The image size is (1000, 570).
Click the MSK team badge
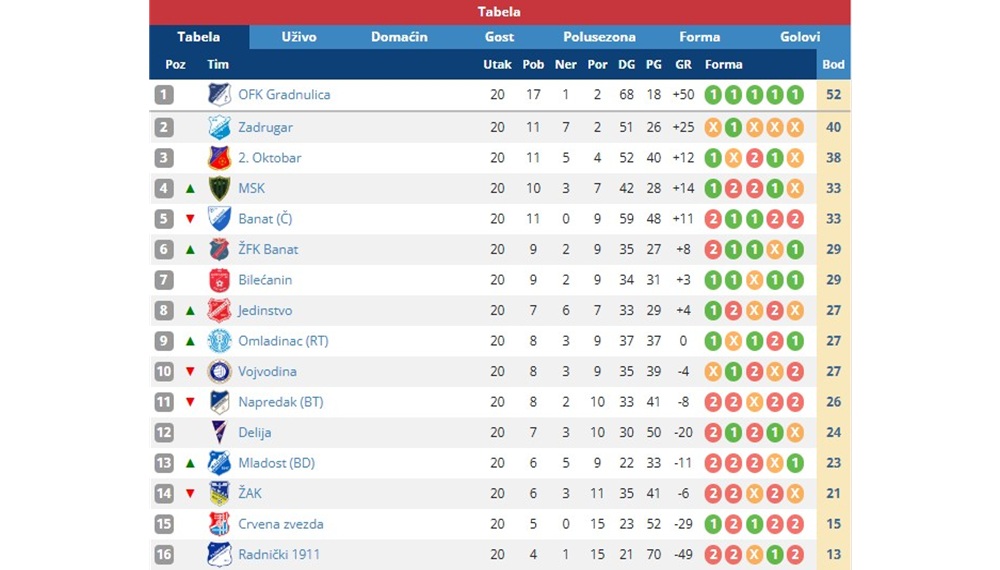pos(219,188)
